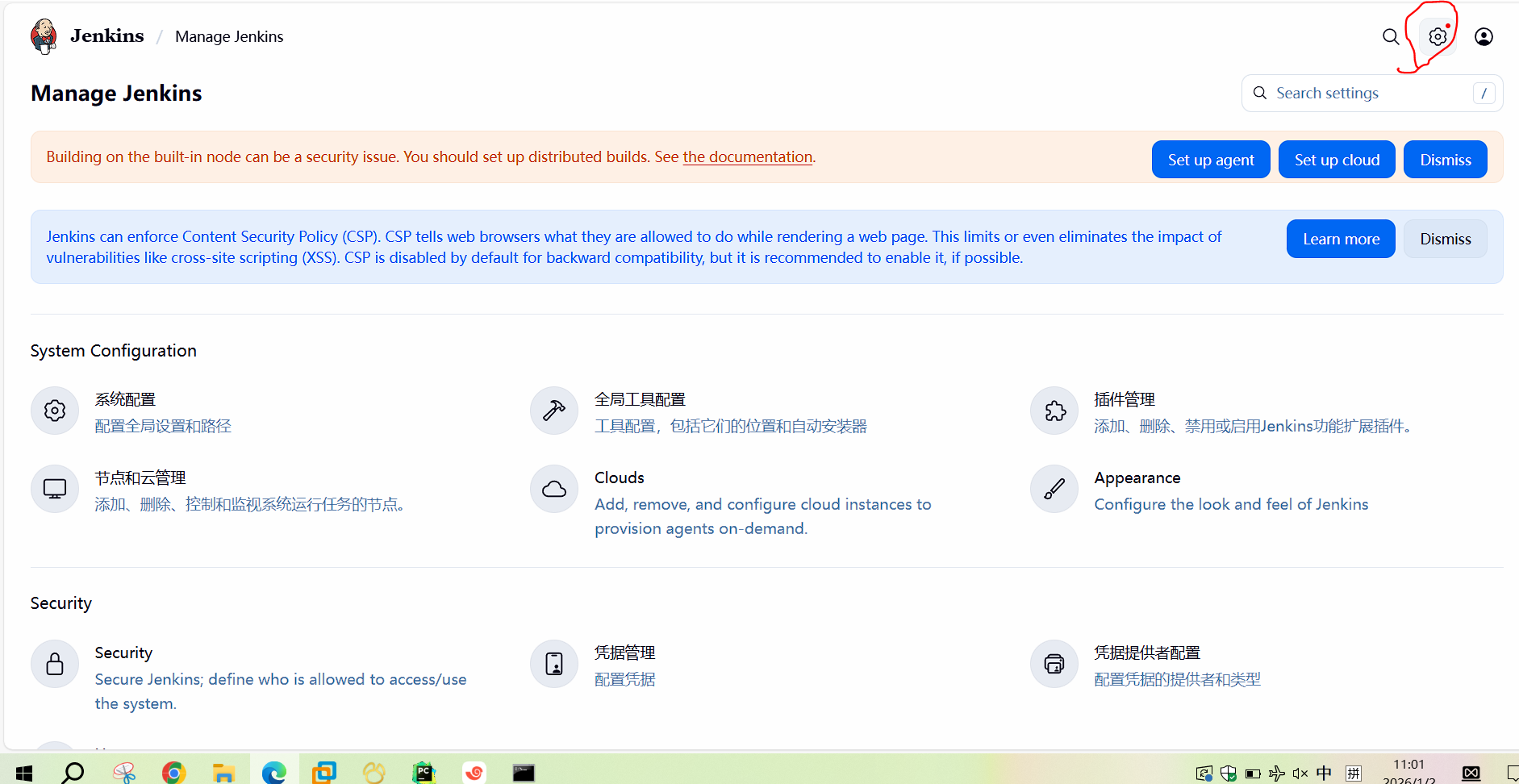Open 节点和云管理 page
1519x784 pixels.
[140, 477]
